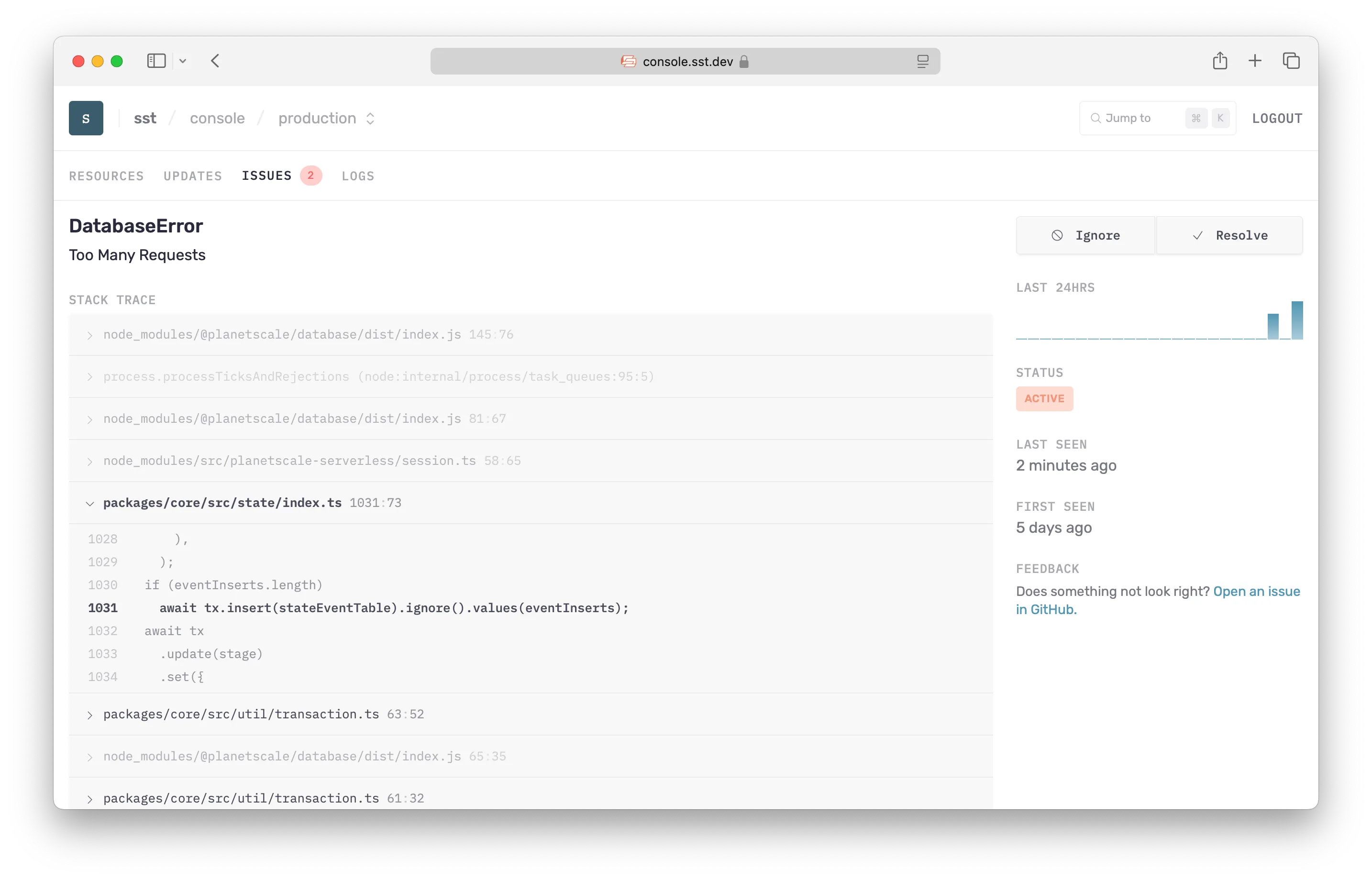The width and height of the screenshot is (1372, 880).
Task: Switch to the LOGS tab
Action: coord(358,176)
